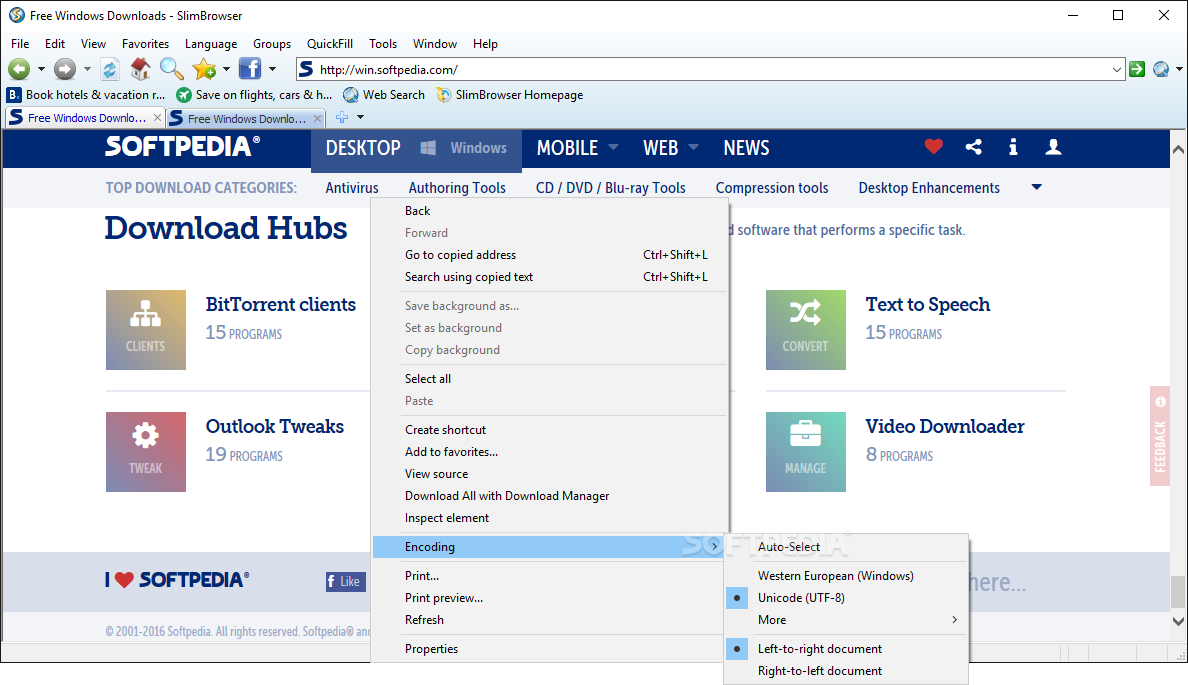Open a new tab with plus icon
Screen dimensions: 1188x685
pyautogui.click(x=342, y=117)
